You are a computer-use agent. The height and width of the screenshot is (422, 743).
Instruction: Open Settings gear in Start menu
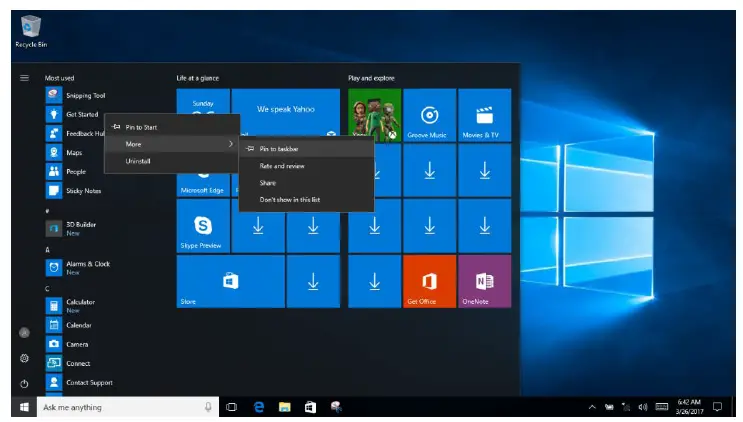(x=24, y=358)
